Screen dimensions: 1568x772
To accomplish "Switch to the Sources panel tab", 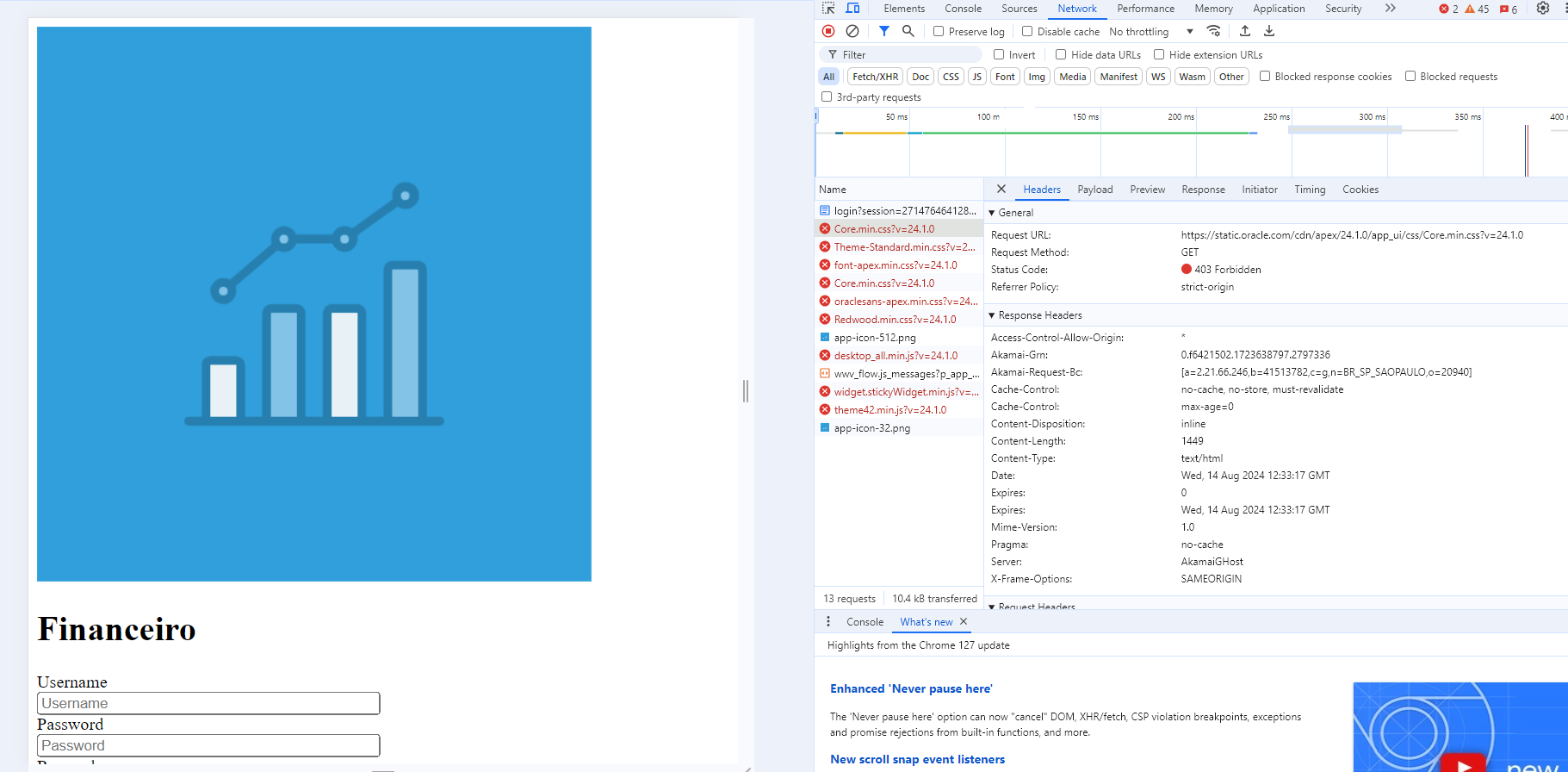I will [1019, 9].
